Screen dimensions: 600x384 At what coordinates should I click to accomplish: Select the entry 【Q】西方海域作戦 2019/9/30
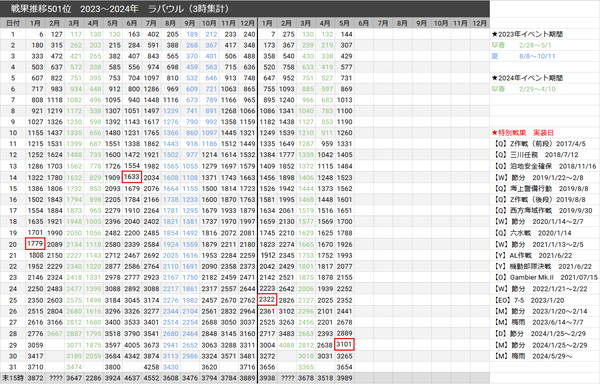tap(543, 211)
